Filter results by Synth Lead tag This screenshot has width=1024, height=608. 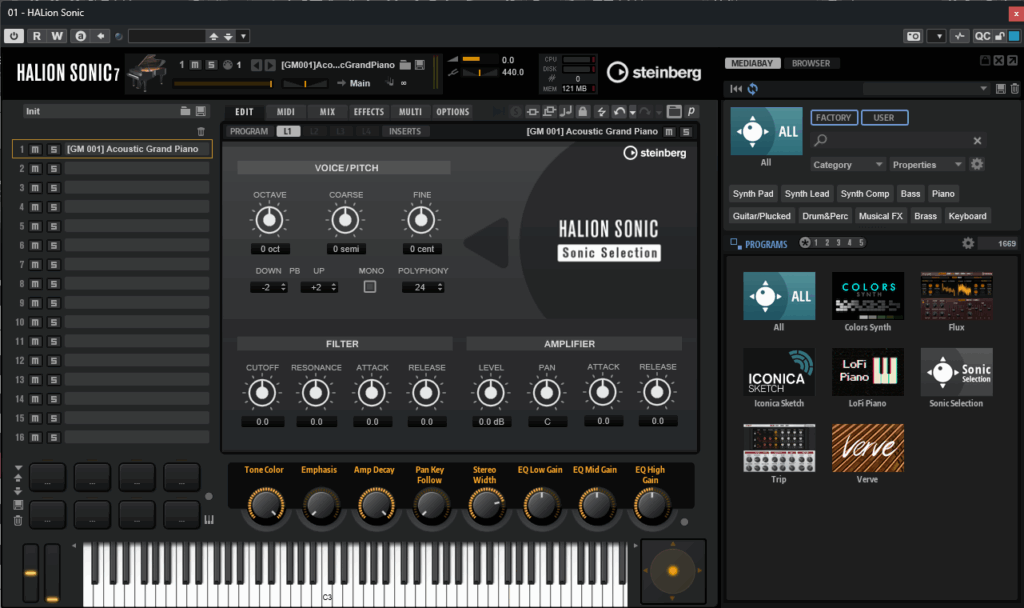807,193
